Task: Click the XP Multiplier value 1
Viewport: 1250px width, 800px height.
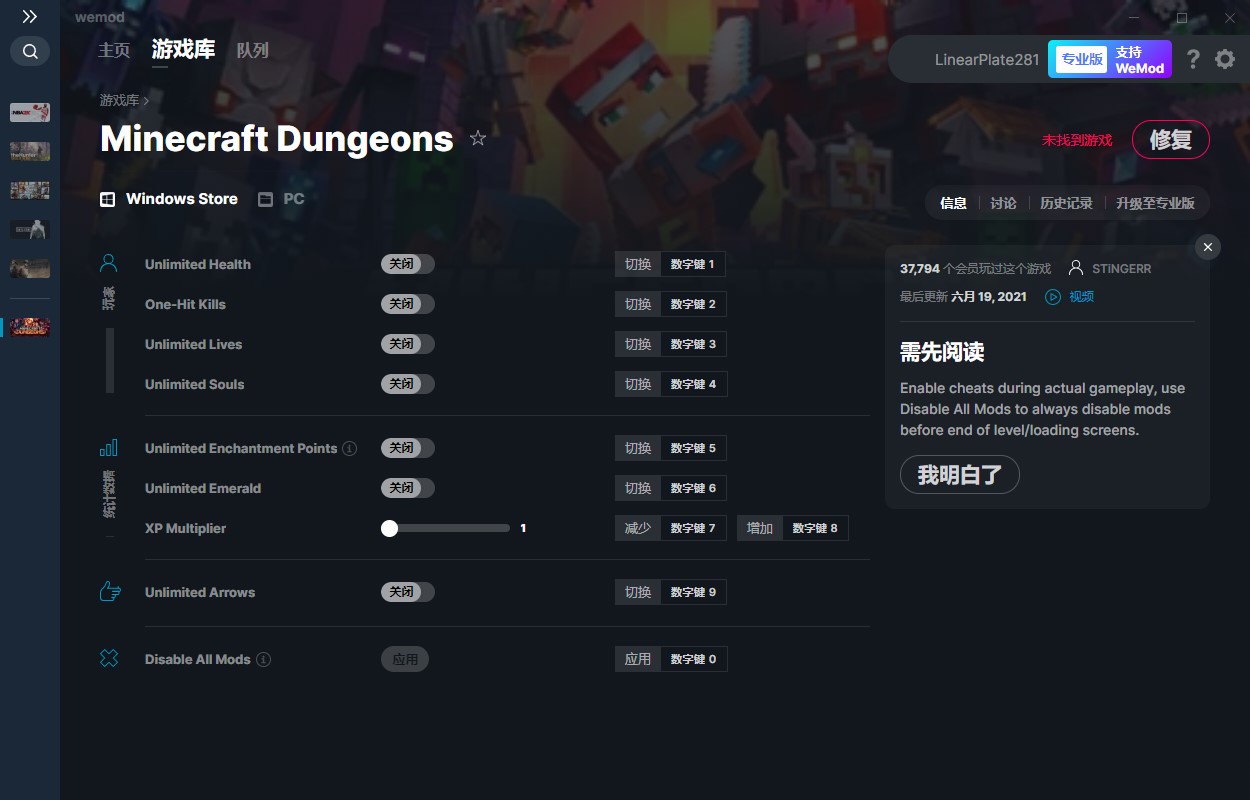Action: pos(523,528)
